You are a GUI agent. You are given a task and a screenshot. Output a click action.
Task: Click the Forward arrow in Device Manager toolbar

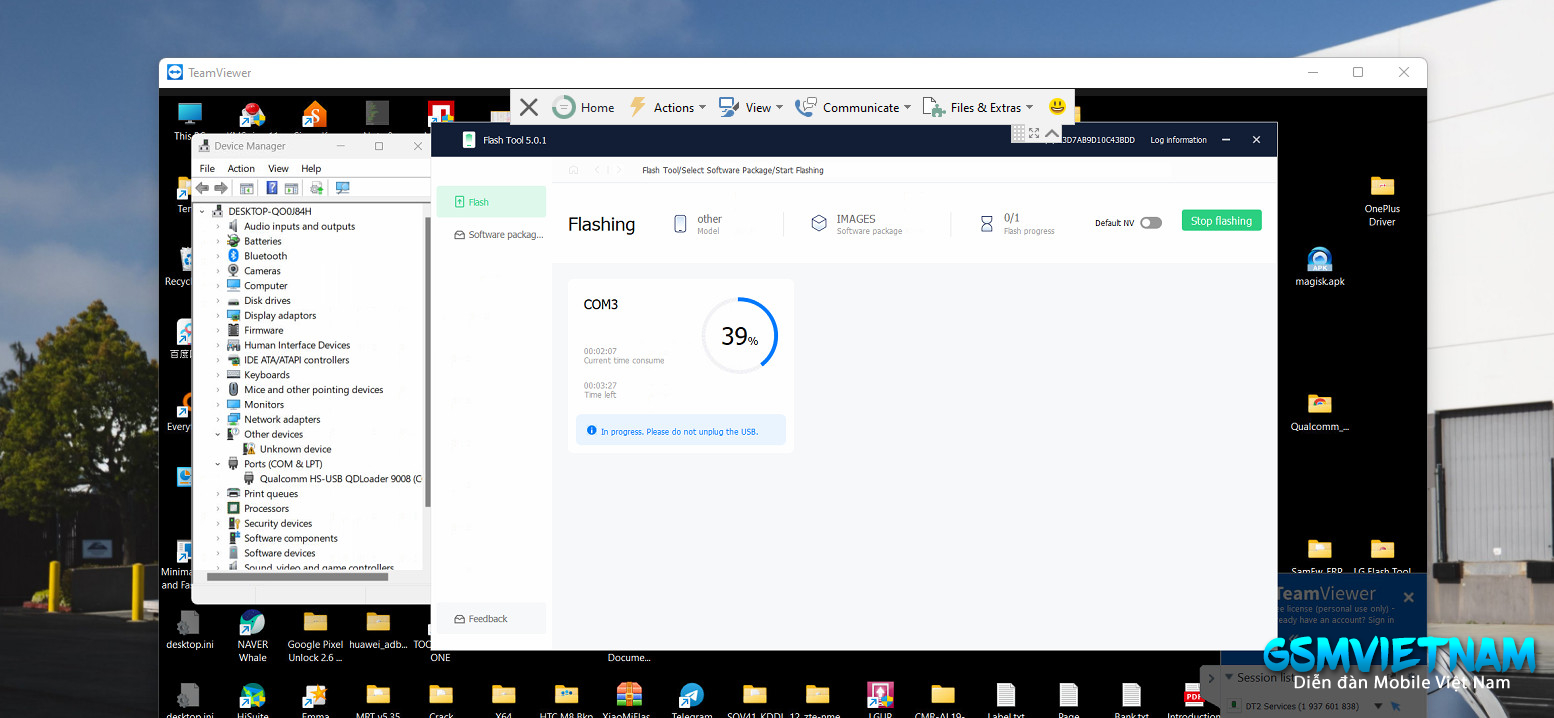click(221, 188)
